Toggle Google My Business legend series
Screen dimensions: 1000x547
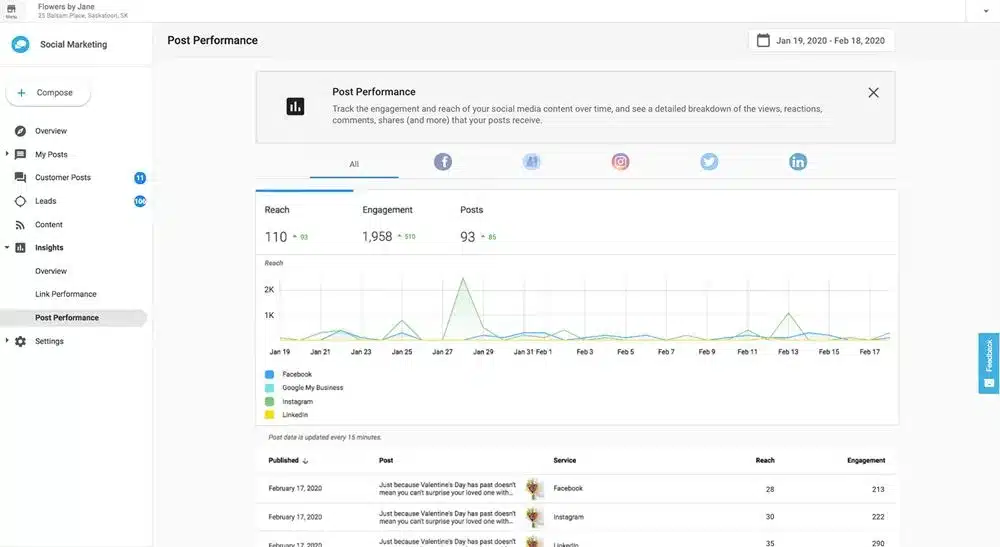[x=270, y=388]
